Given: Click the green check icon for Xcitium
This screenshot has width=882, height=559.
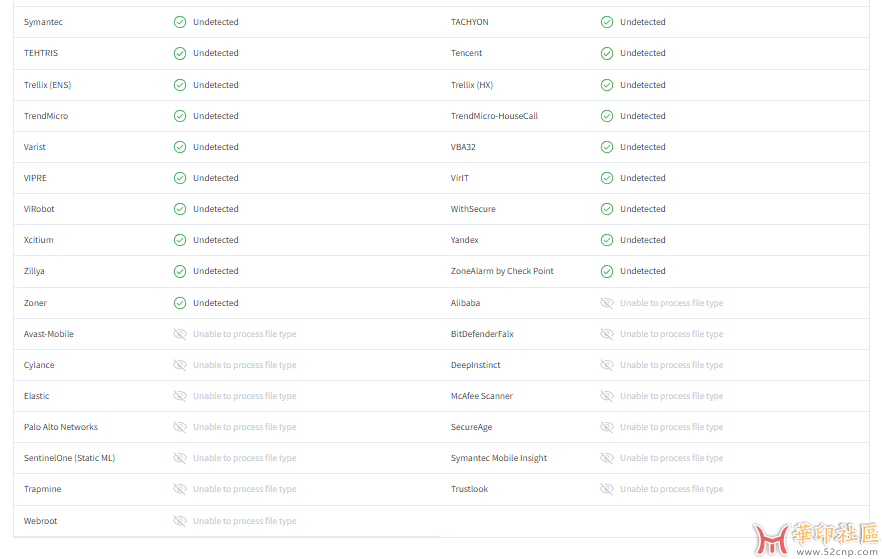Looking at the screenshot, I should [179, 240].
